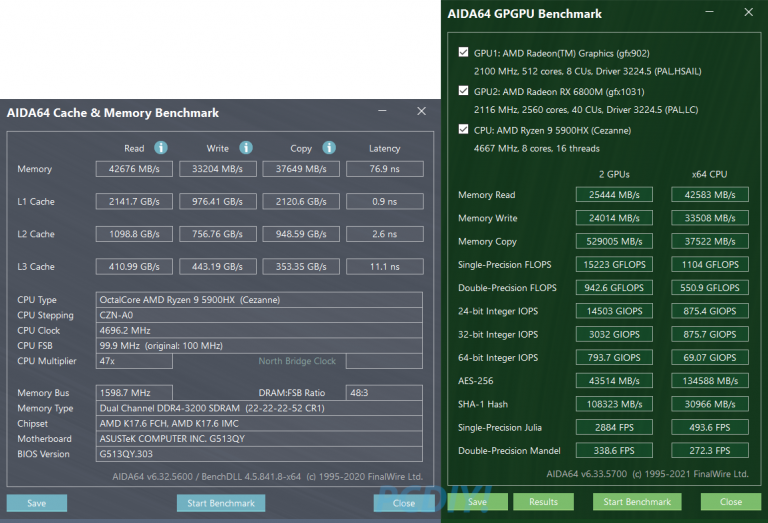Close Cache & Memory Benchmark via X

421,111
